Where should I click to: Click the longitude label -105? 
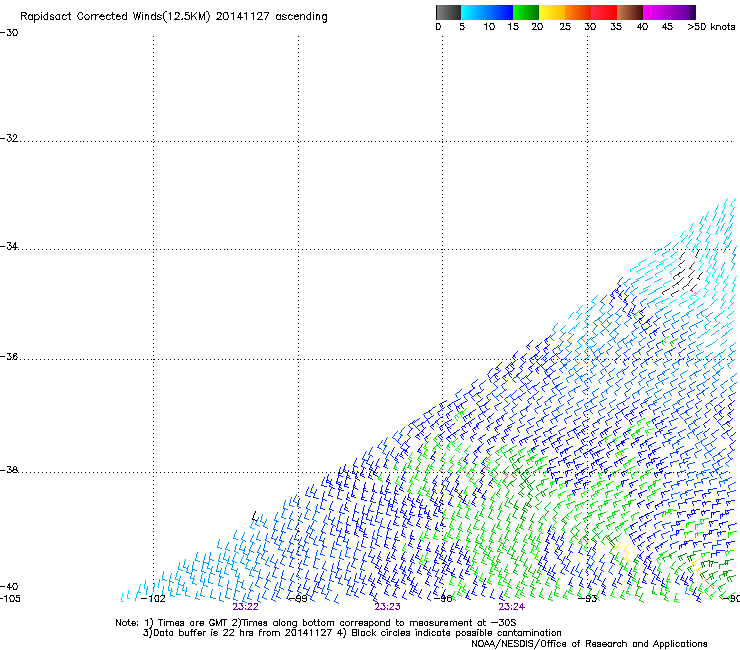[10, 599]
